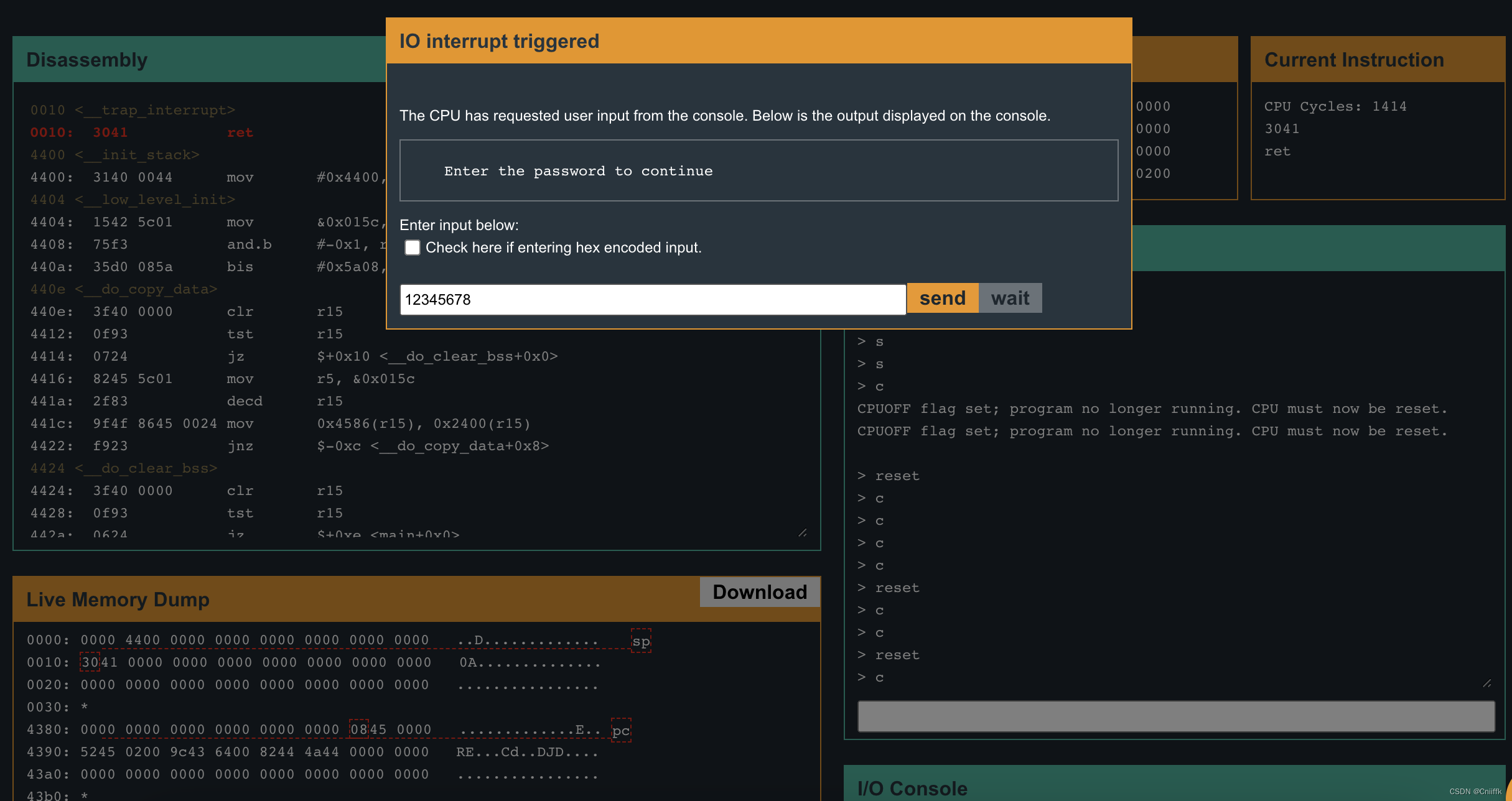Image resolution: width=1512 pixels, height=801 pixels.
Task: Click memory dump row 4390: 5245 0200
Action: [x=312, y=752]
